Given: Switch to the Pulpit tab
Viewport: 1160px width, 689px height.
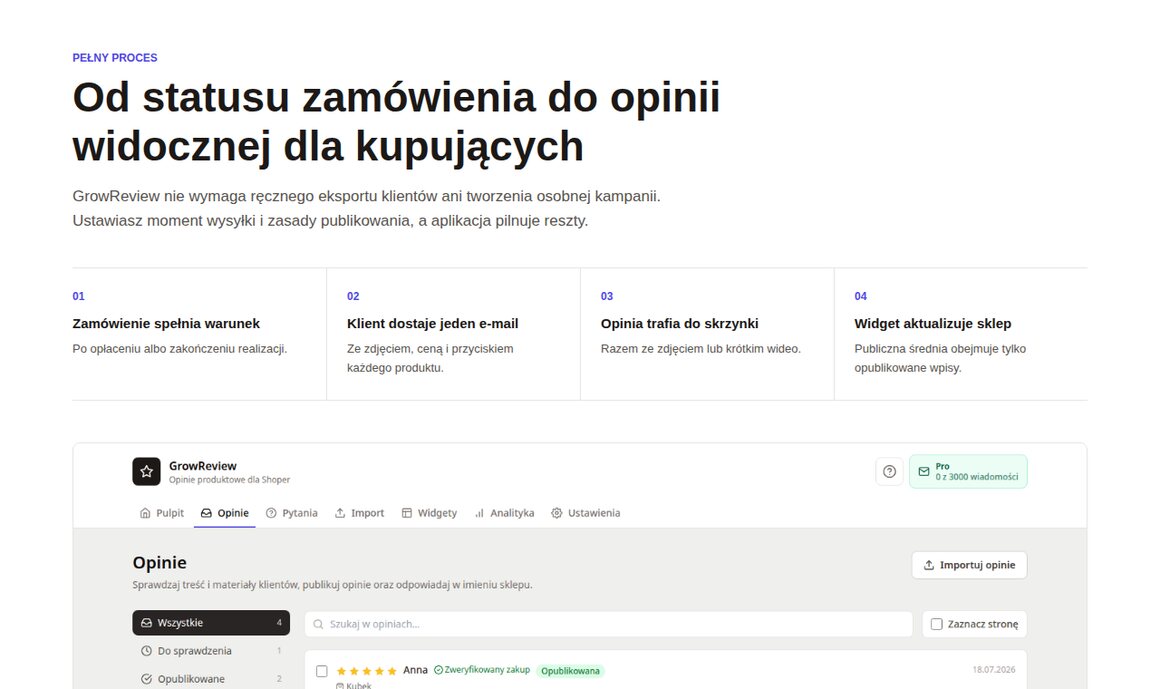Looking at the screenshot, I should coord(161,513).
